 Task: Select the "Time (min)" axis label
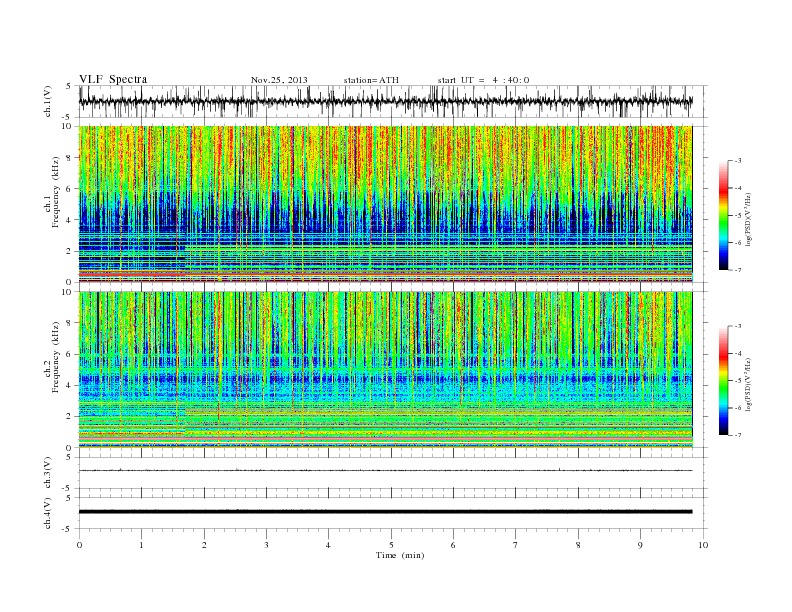(x=400, y=555)
